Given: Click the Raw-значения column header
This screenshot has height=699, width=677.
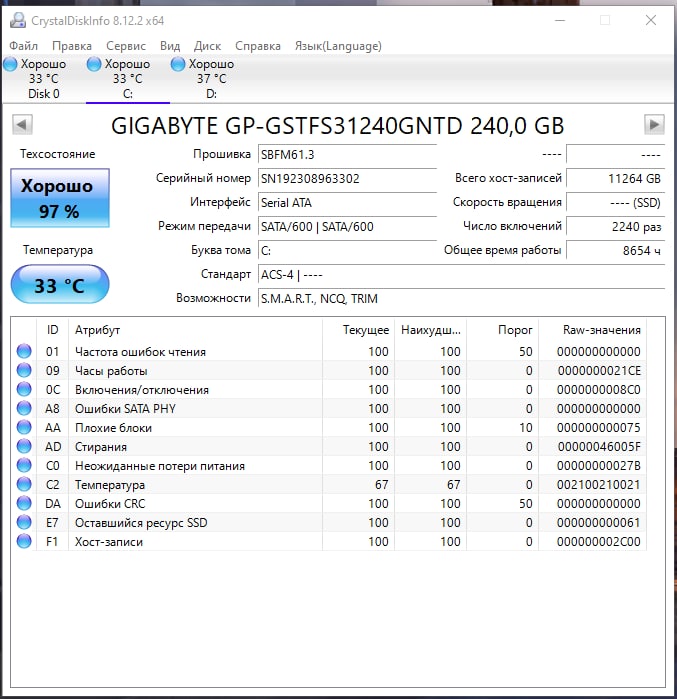Looking at the screenshot, I should tap(593, 330).
